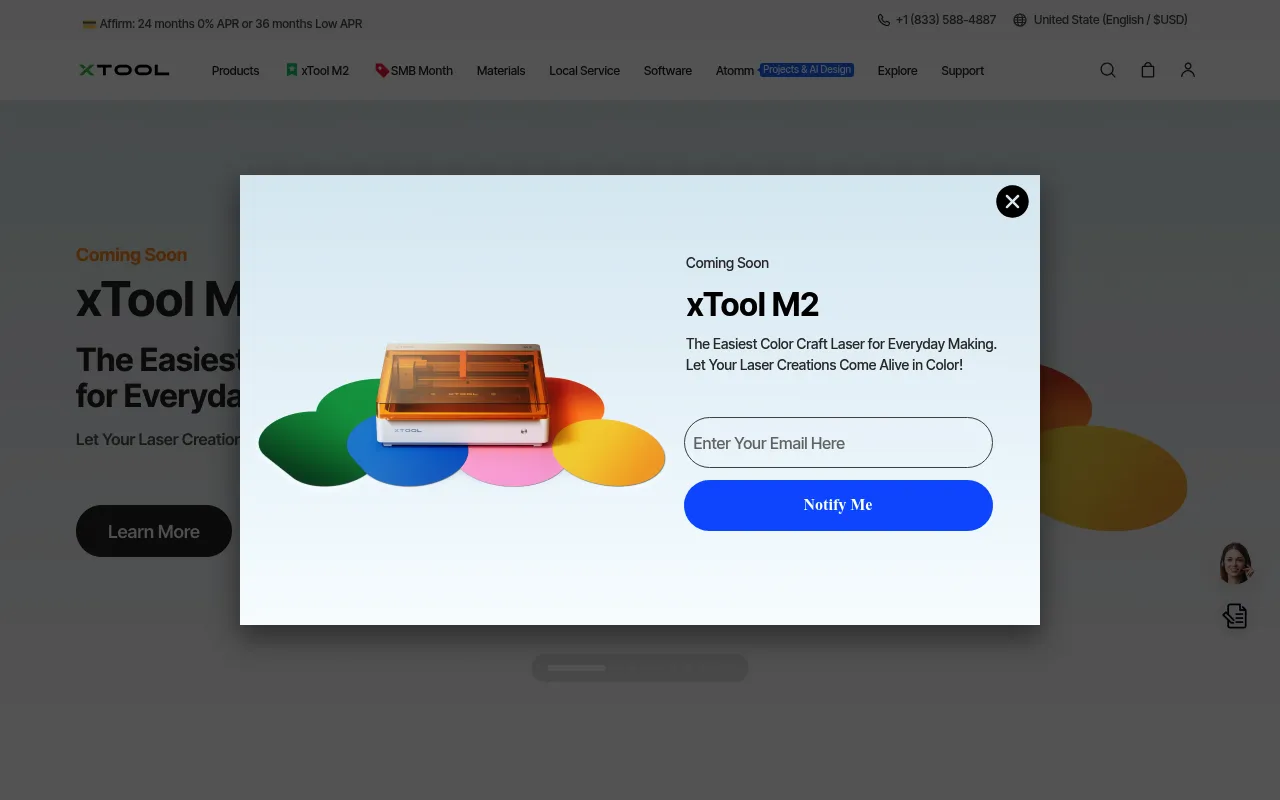Click the Learn More button
The image size is (1280, 800).
[x=154, y=531]
